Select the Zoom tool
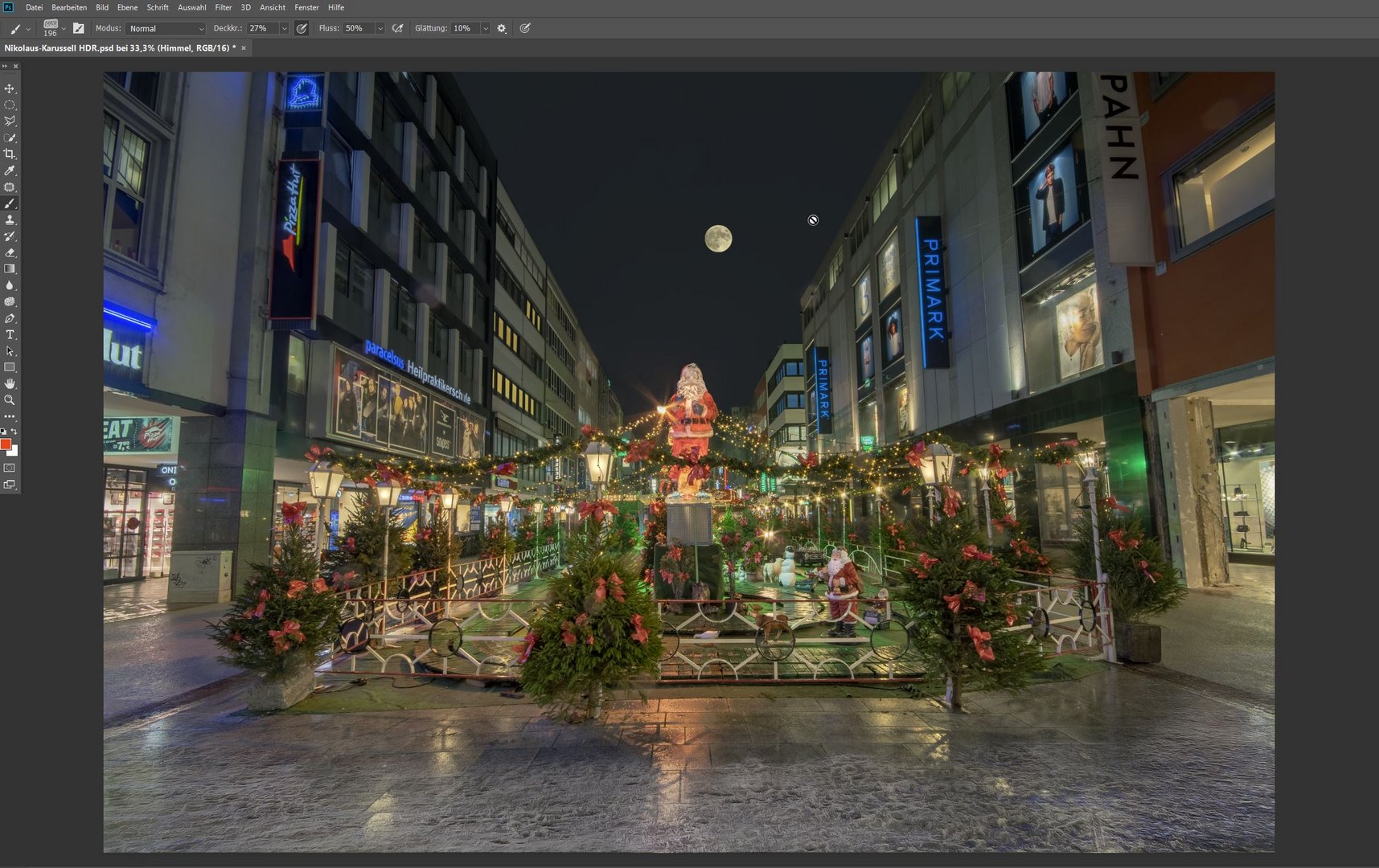This screenshot has width=1379, height=868. pyautogui.click(x=10, y=400)
